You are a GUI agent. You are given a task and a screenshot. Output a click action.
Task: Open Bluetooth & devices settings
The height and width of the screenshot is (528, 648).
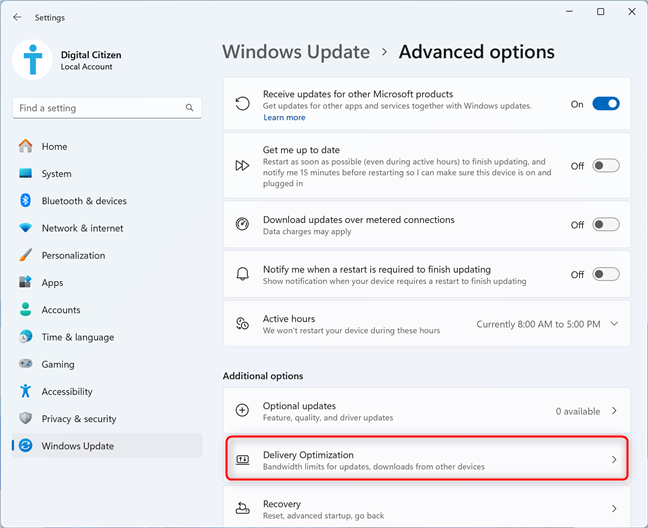[x=84, y=201]
